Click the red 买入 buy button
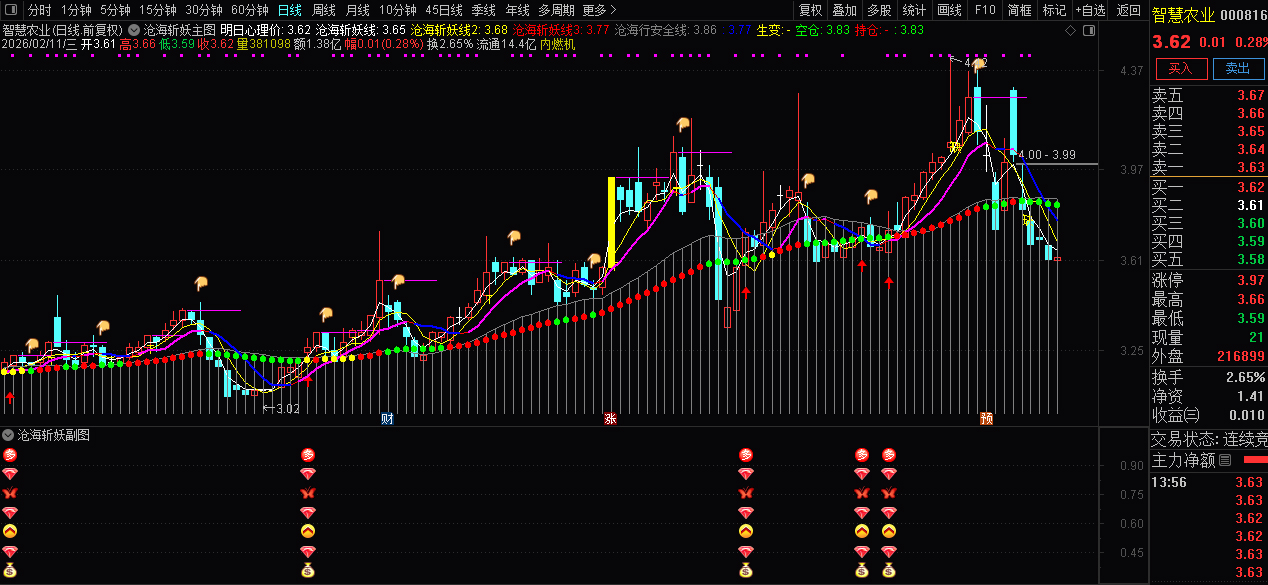Image resolution: width=1268 pixels, height=585 pixels. click(1181, 68)
